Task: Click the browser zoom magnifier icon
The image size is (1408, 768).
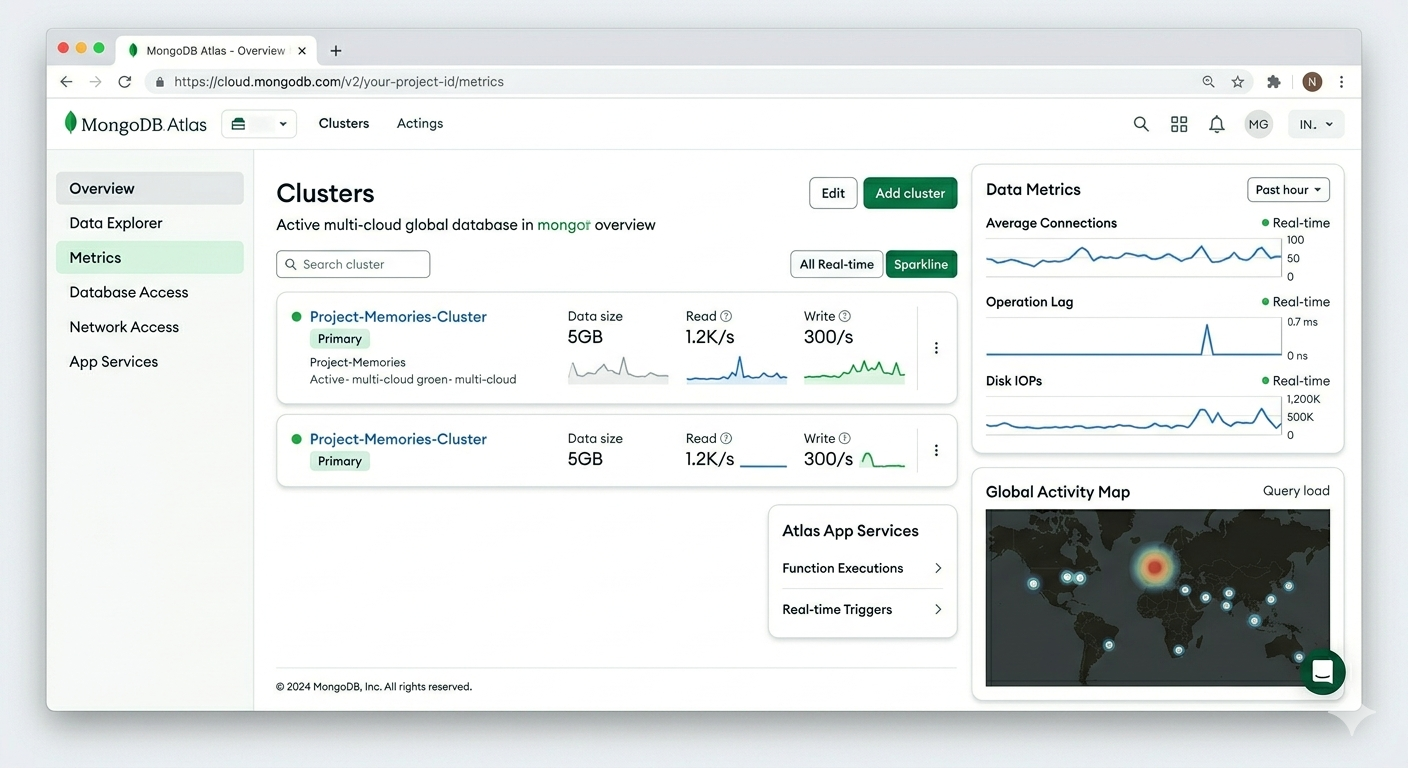Action: (1208, 82)
